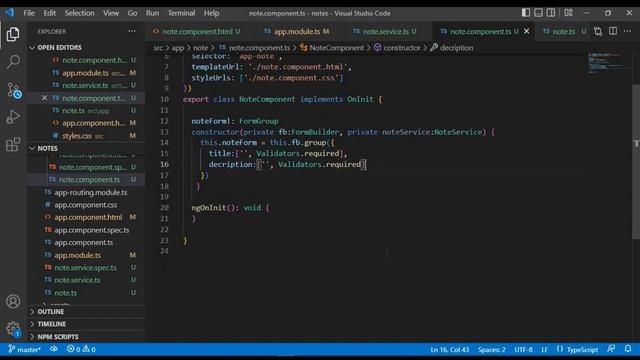Click note folder in breadcrumb
The image size is (640, 360).
(x=200, y=48)
